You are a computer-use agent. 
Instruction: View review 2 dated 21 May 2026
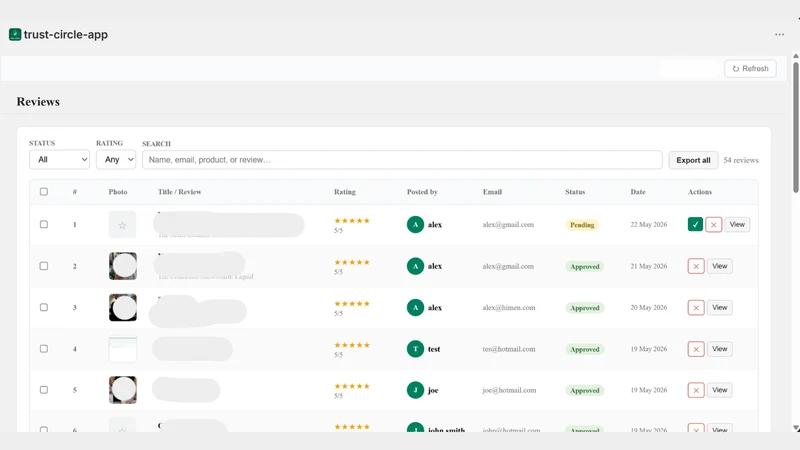click(719, 266)
